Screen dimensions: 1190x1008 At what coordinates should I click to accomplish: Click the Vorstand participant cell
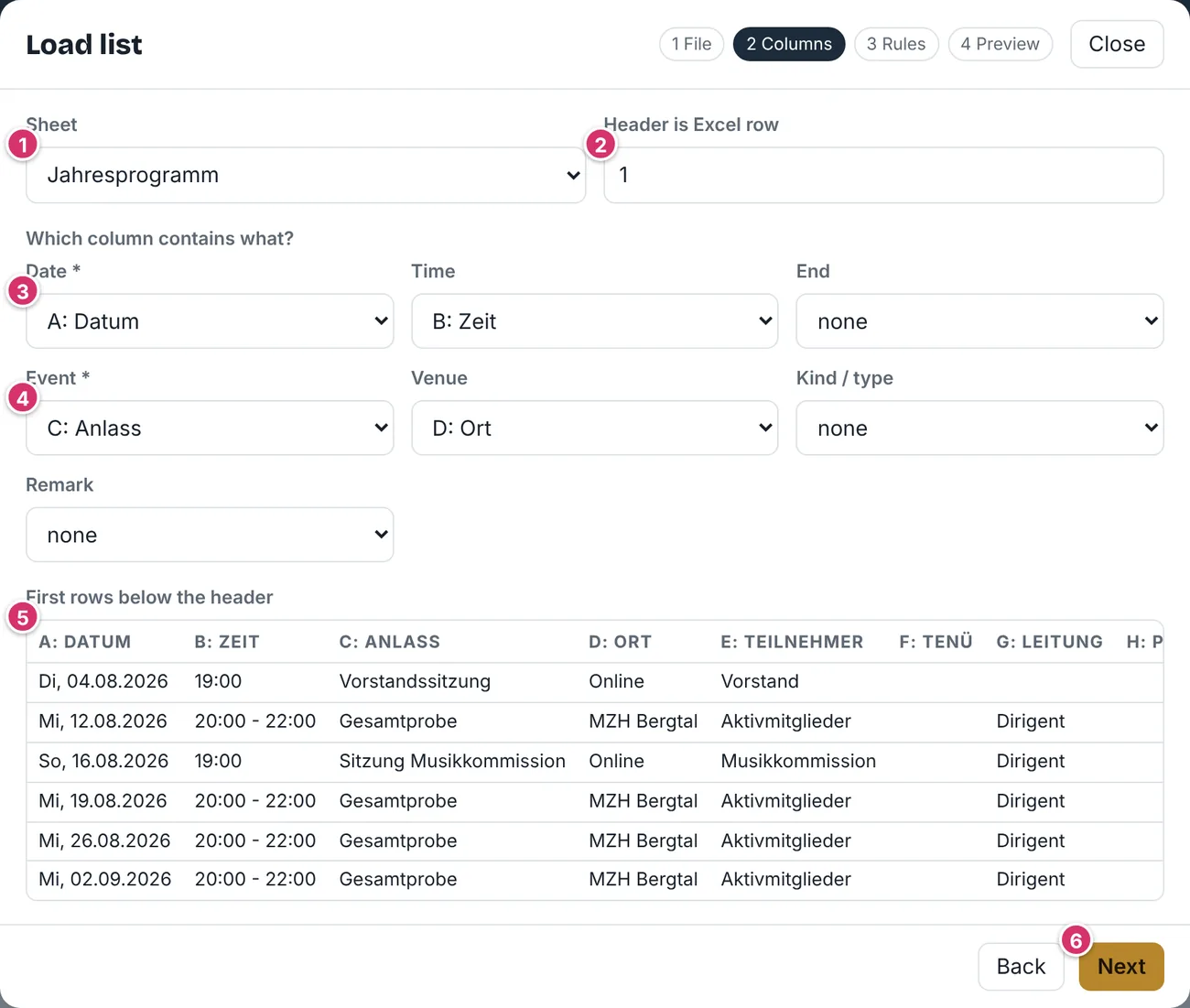click(x=760, y=681)
